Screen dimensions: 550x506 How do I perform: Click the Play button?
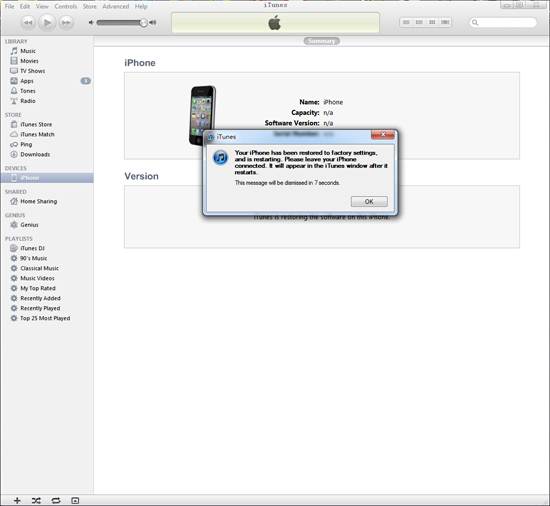click(x=47, y=23)
